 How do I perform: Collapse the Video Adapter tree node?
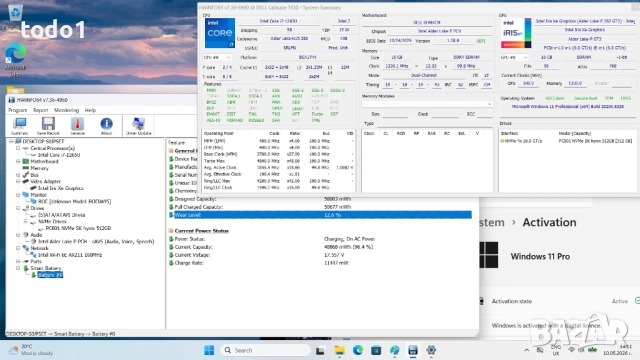[18, 181]
